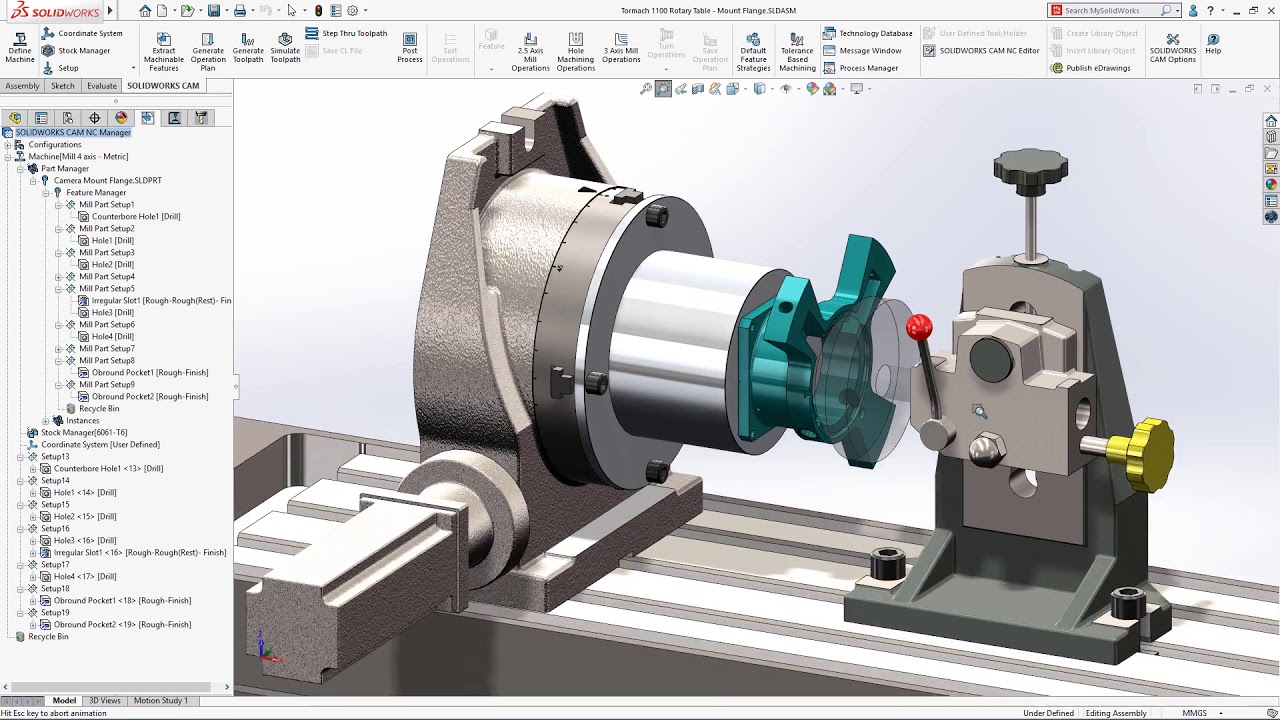
Task: Expand Mill Part Setup4 node
Action: point(59,276)
